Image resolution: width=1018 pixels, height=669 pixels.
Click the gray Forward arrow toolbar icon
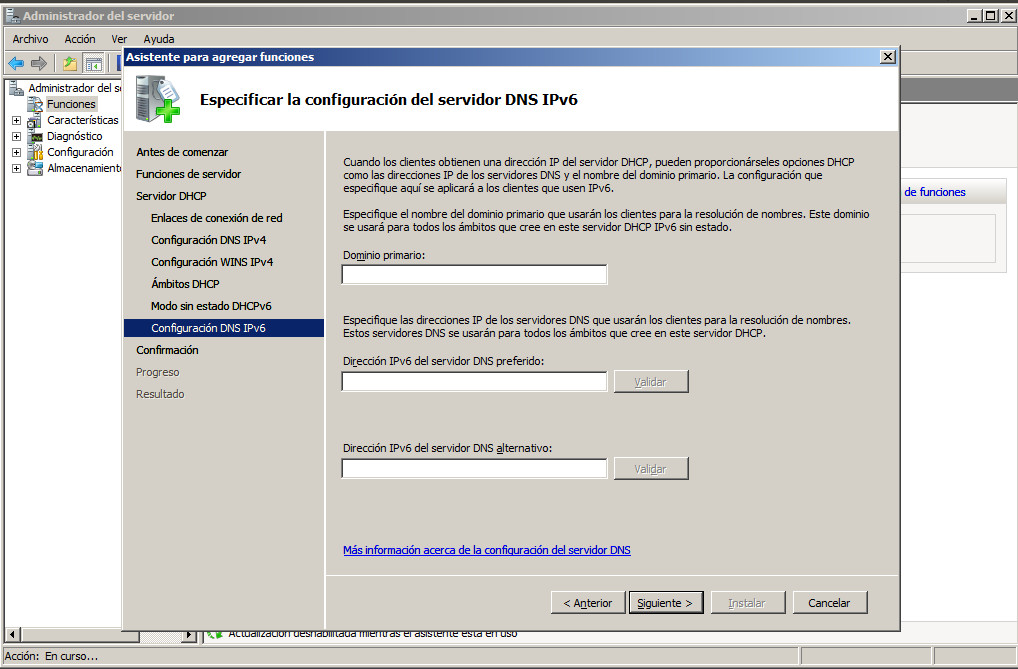coord(39,64)
